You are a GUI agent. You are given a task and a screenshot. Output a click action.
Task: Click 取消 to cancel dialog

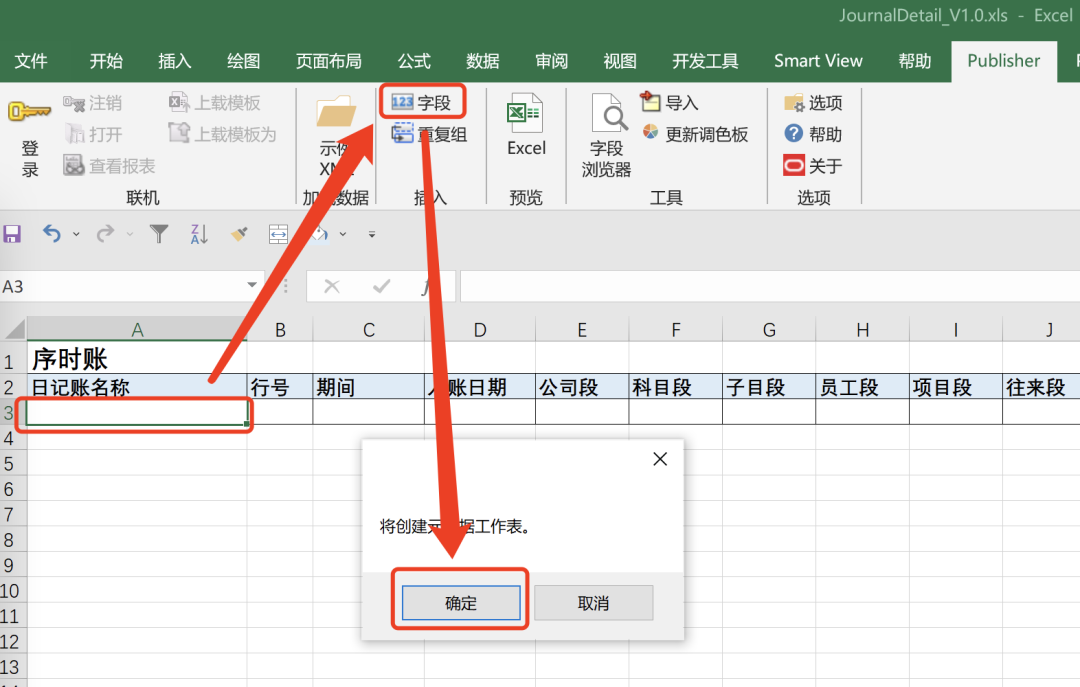click(x=593, y=603)
